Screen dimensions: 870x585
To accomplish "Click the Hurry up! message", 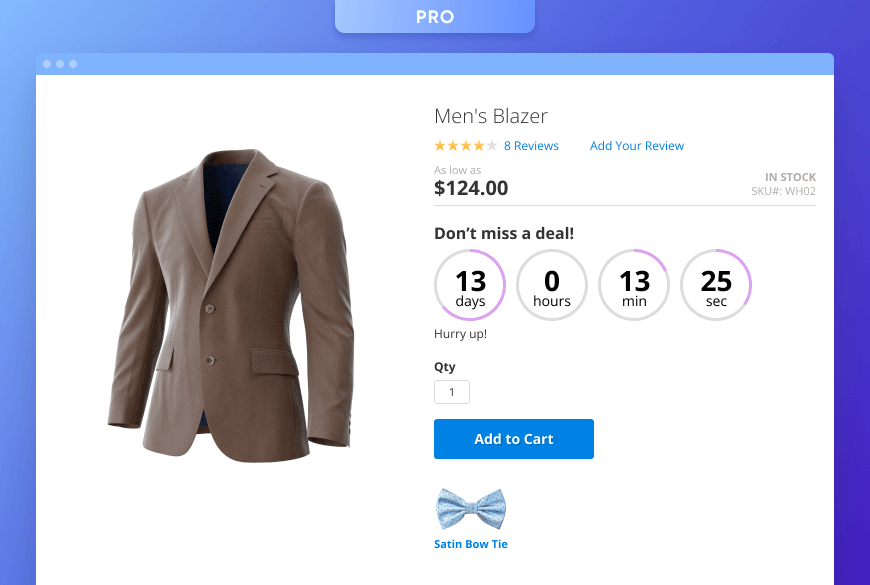I will point(459,333).
